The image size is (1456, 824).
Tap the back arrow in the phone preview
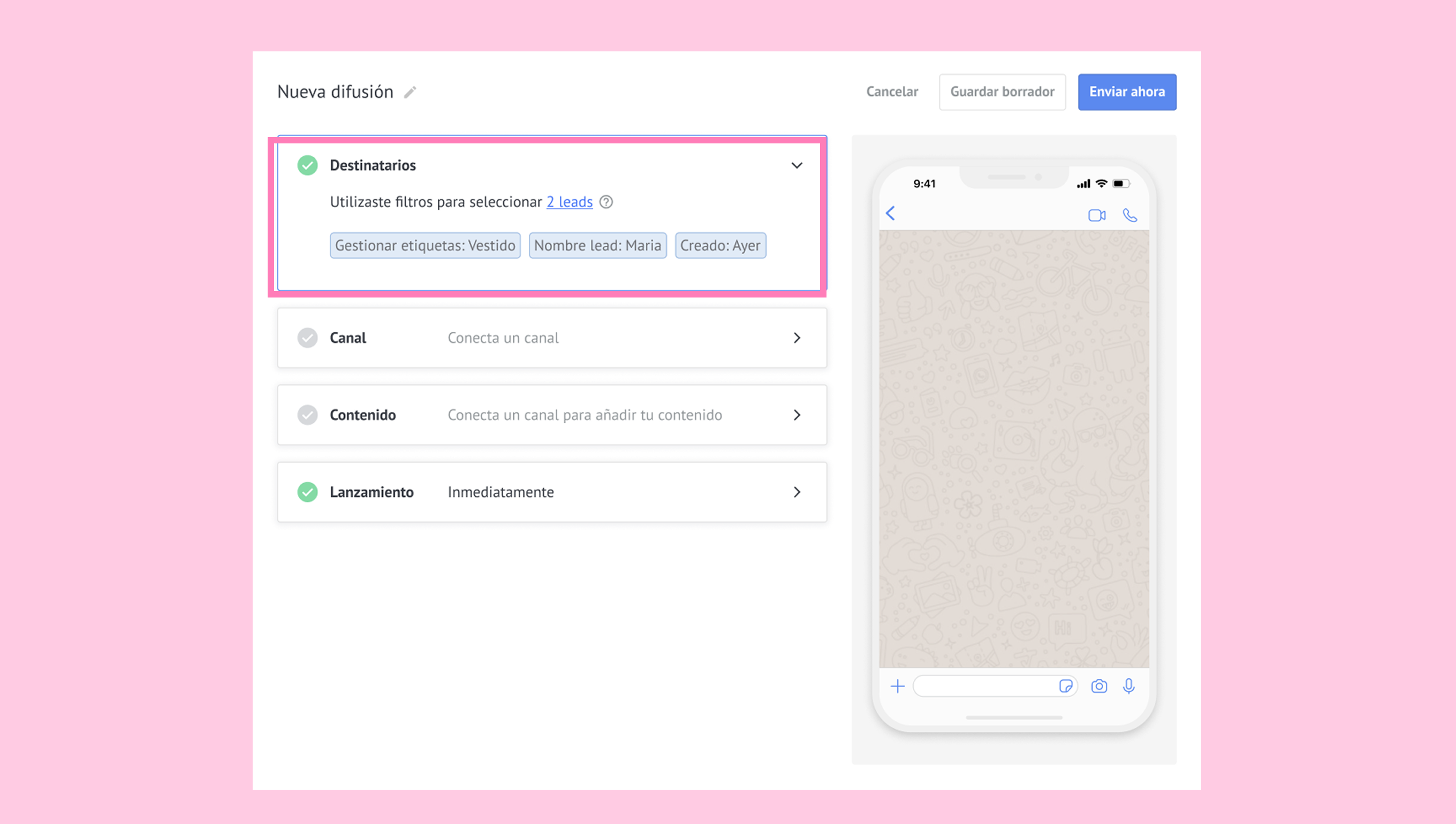tap(891, 213)
